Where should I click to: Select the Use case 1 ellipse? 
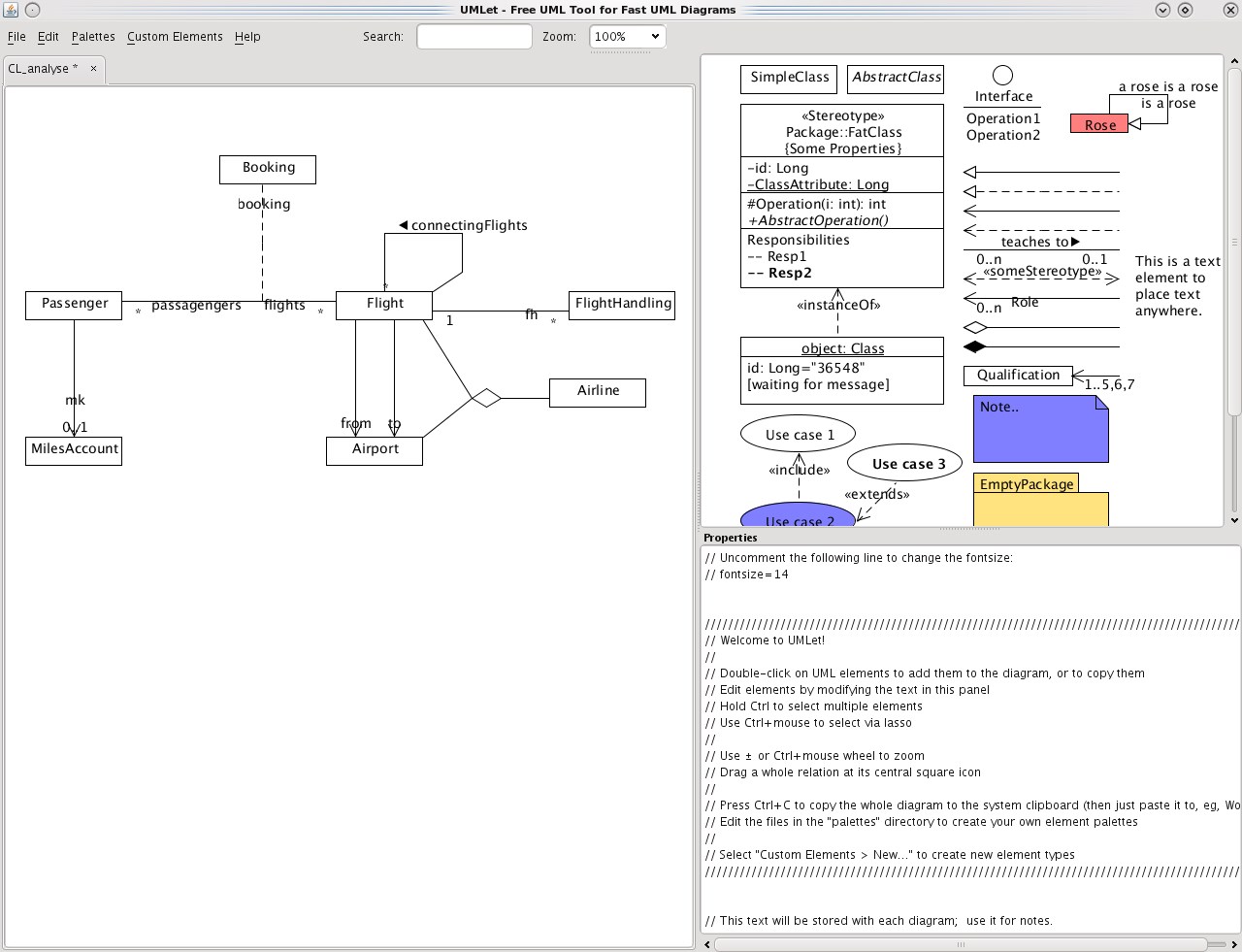pyautogui.click(x=799, y=435)
